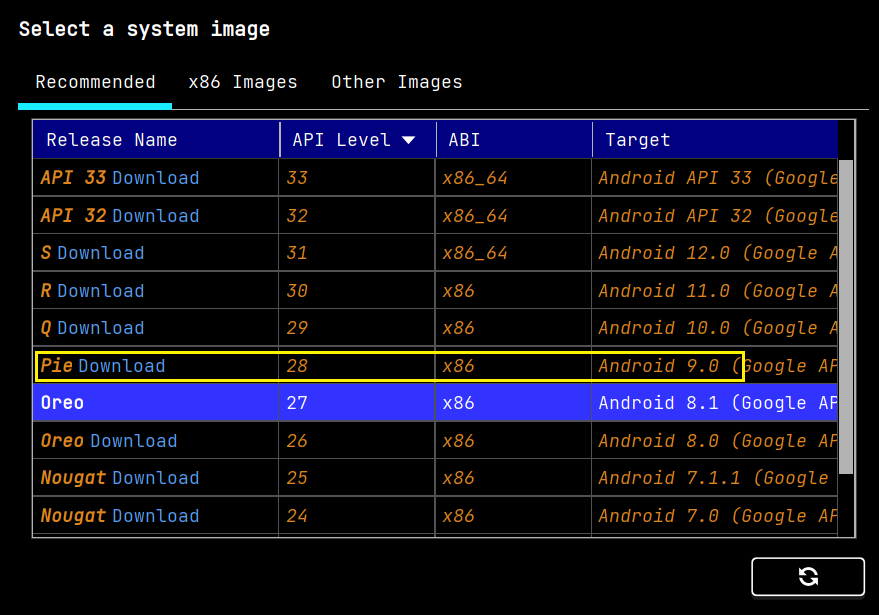This screenshot has width=879, height=615.
Task: Click API level cell 26
Action: pyautogui.click(x=357, y=441)
